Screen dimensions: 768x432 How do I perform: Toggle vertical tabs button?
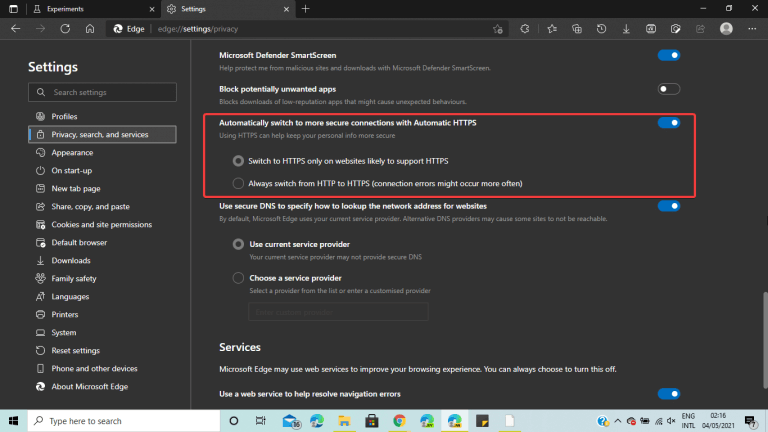tap(13, 9)
